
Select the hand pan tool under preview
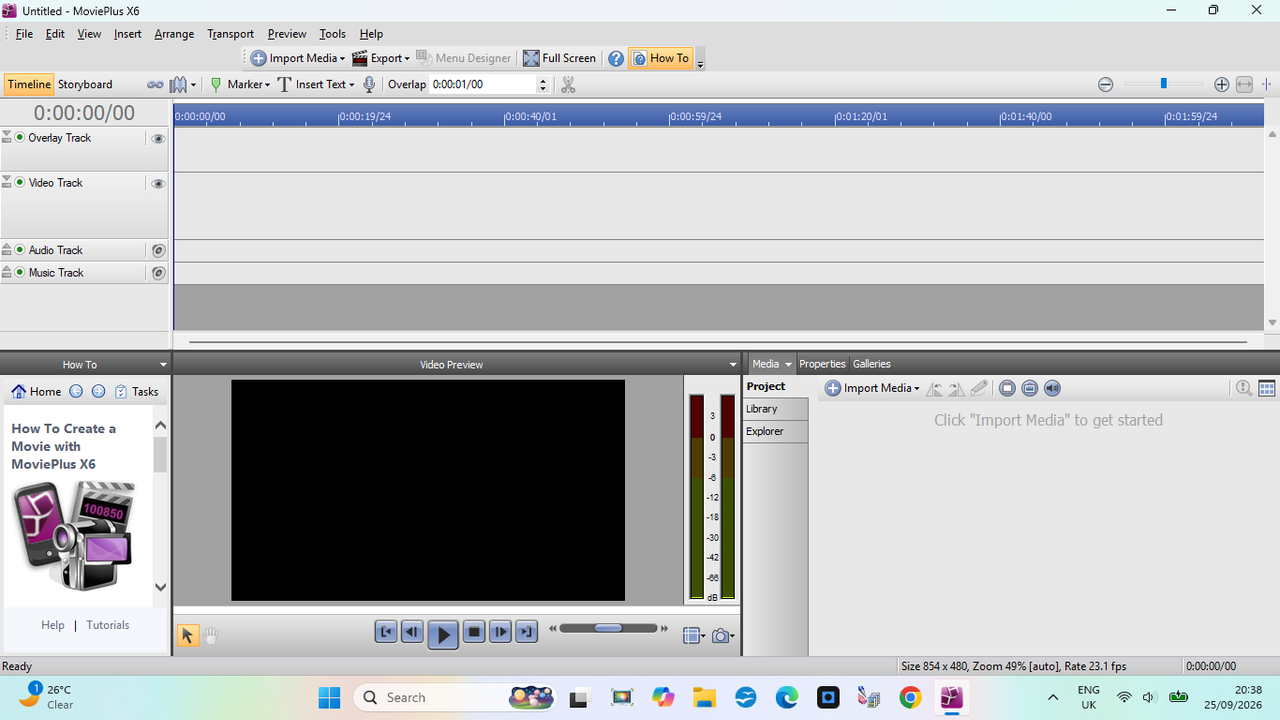211,635
